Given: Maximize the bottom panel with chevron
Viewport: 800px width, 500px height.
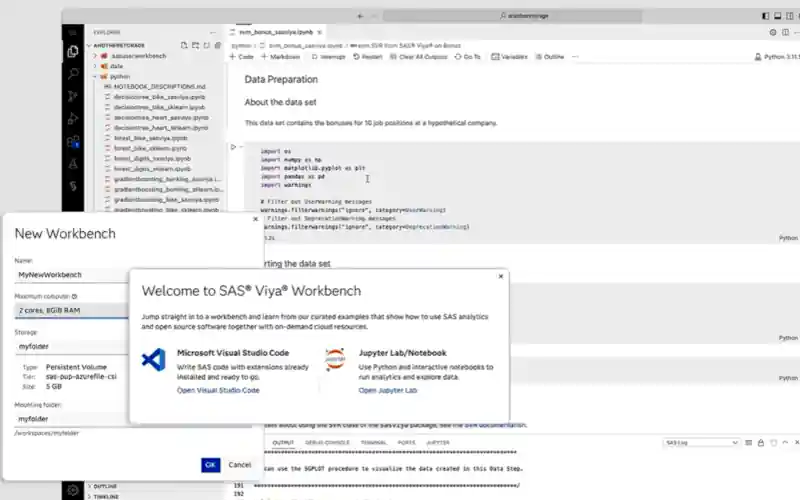Looking at the screenshot, I should point(785,443).
